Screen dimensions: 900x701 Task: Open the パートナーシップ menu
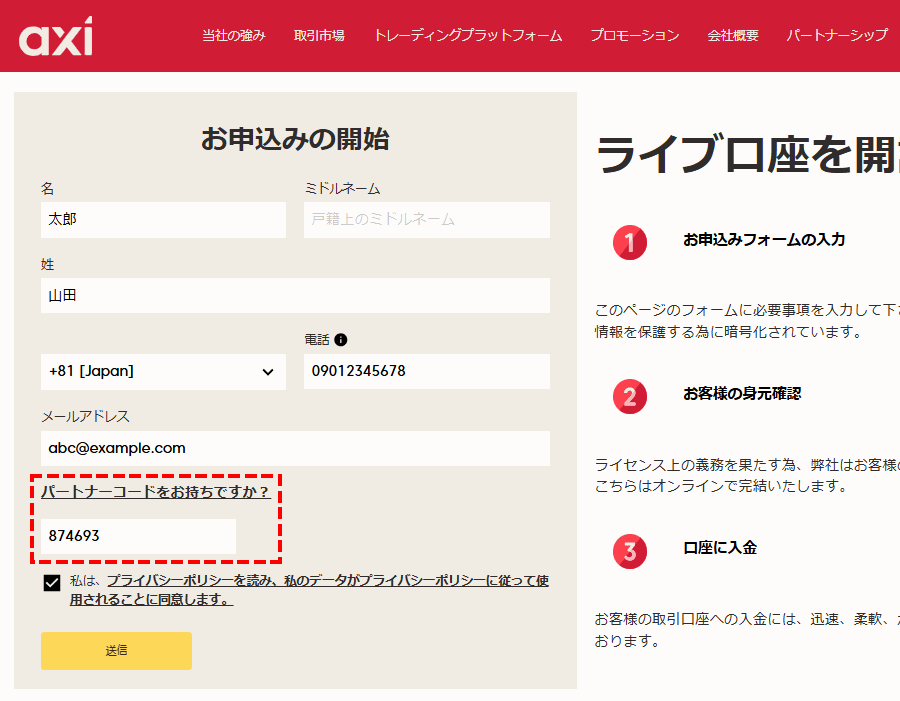click(836, 36)
